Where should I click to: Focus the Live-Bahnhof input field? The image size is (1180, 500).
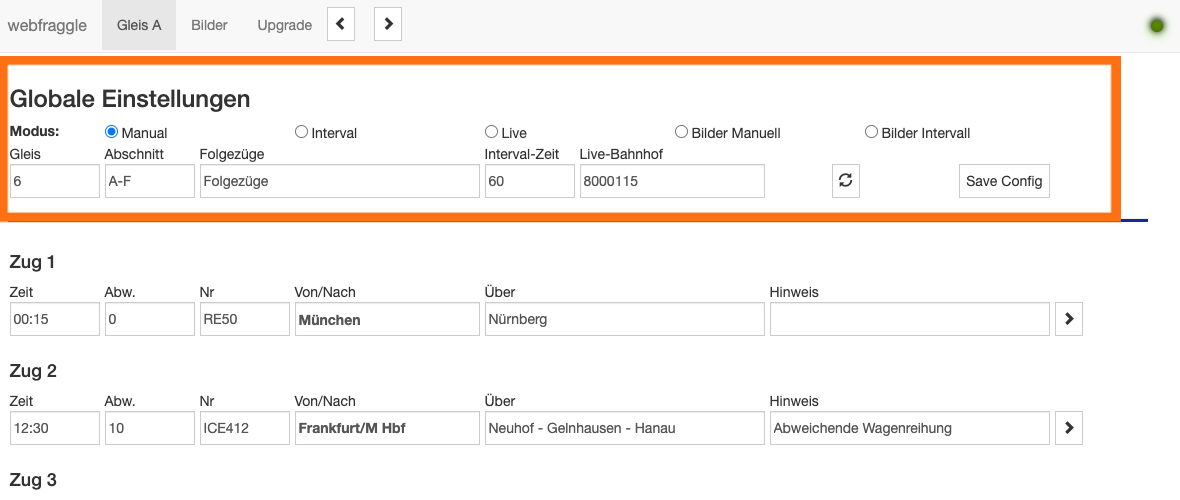[672, 182]
